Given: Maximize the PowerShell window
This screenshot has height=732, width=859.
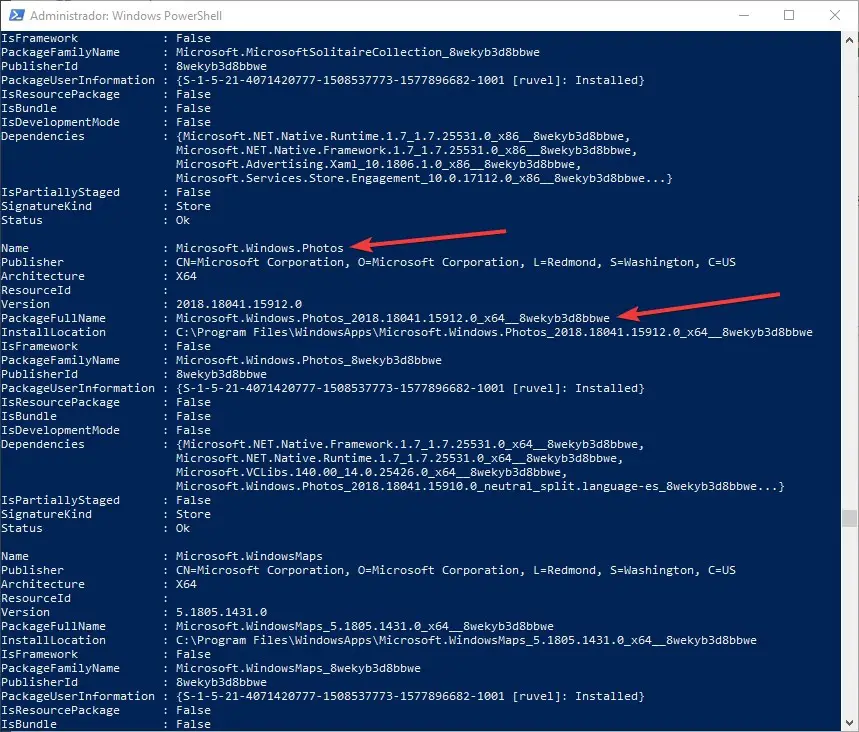Looking at the screenshot, I should coord(789,15).
